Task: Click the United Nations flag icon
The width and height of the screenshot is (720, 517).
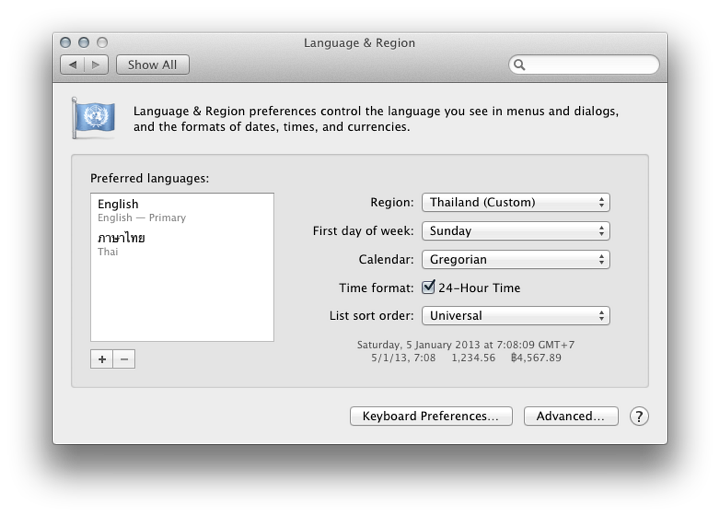Action: pos(94,118)
